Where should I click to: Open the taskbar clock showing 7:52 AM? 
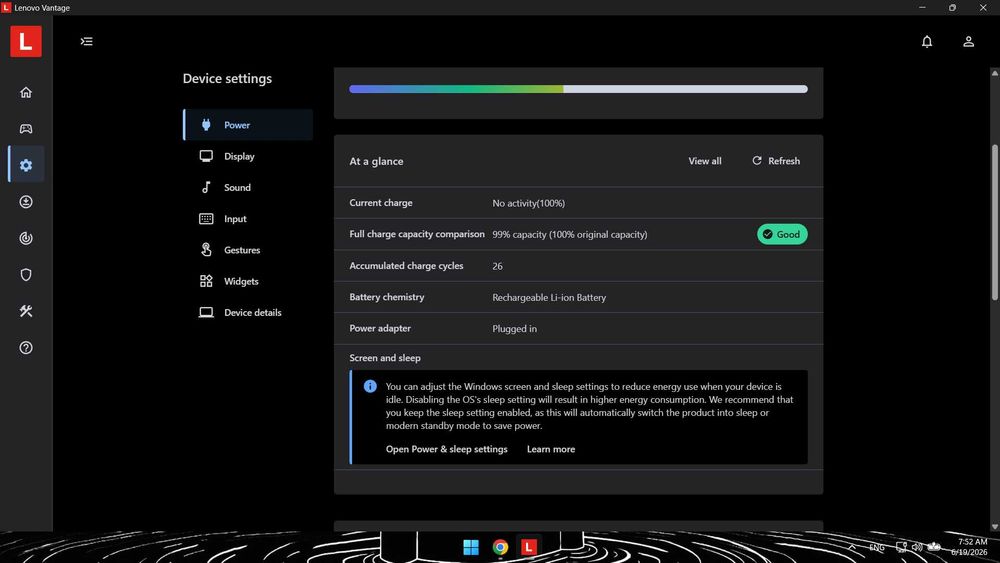coord(970,546)
